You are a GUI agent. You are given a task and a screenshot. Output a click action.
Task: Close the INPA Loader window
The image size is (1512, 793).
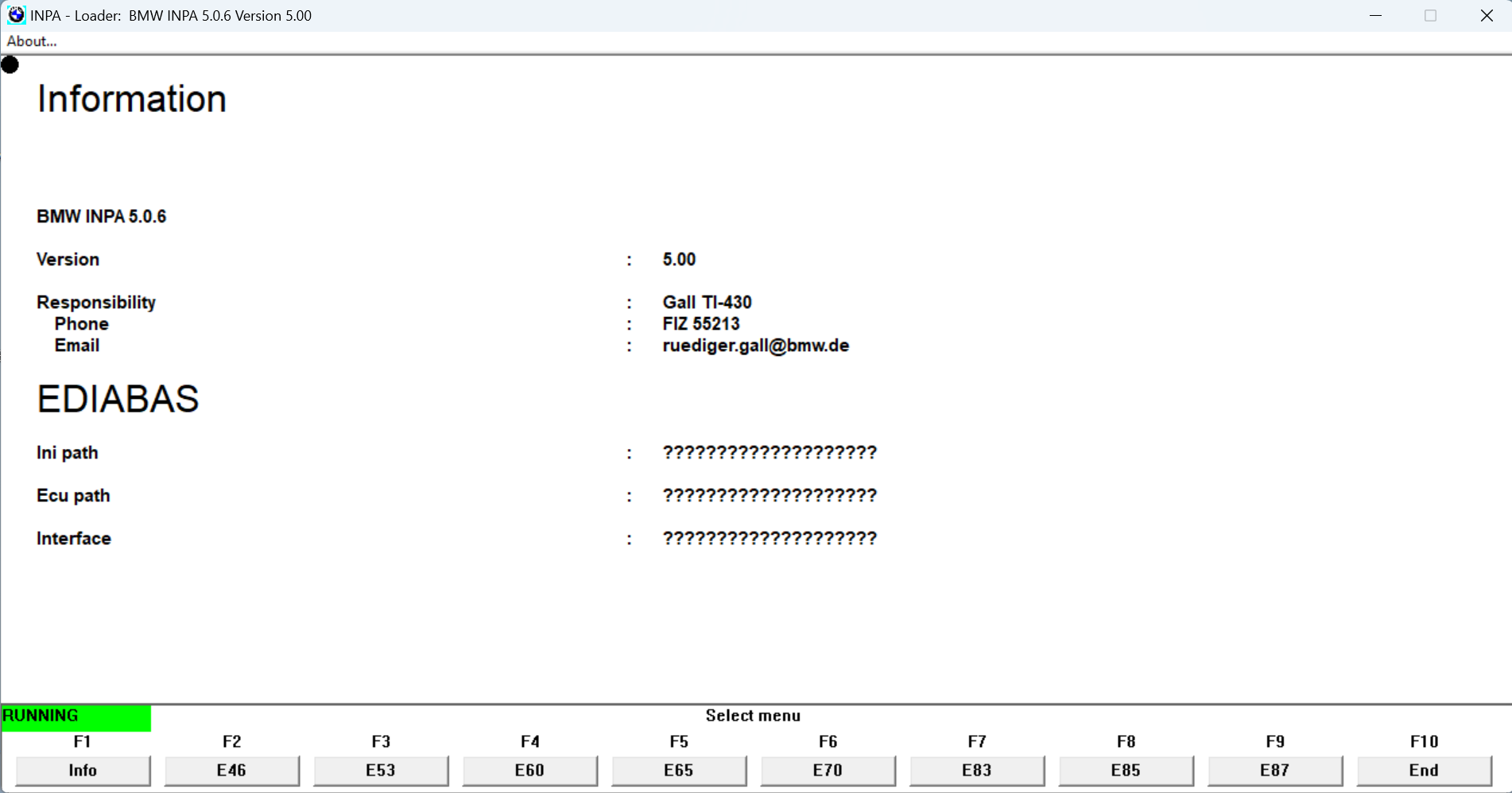tap(1487, 15)
